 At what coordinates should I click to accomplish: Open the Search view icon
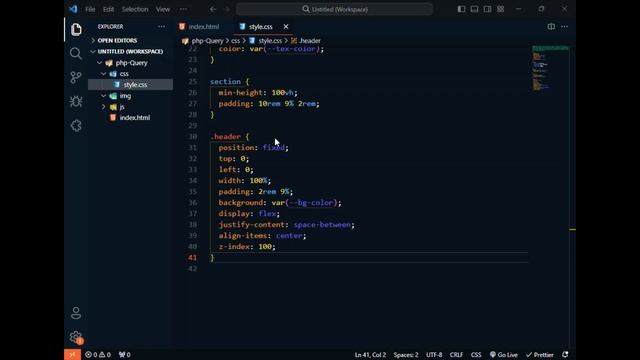[x=76, y=53]
